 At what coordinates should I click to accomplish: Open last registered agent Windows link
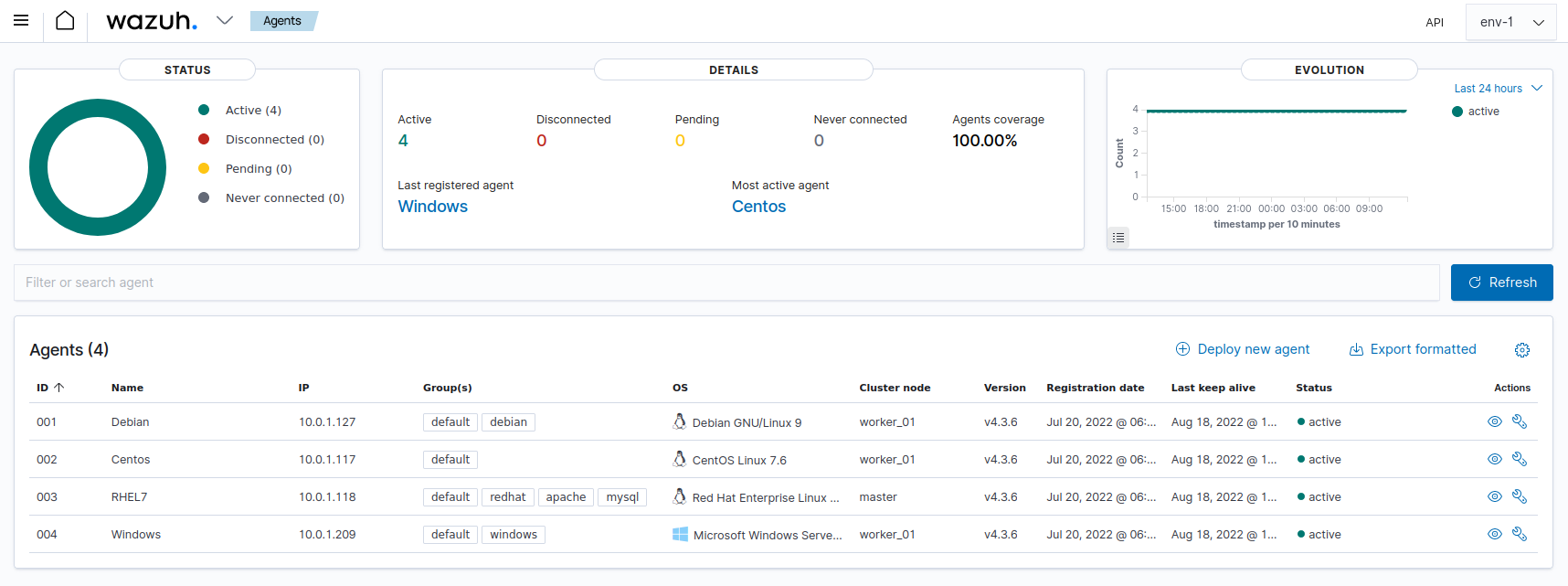click(x=433, y=207)
